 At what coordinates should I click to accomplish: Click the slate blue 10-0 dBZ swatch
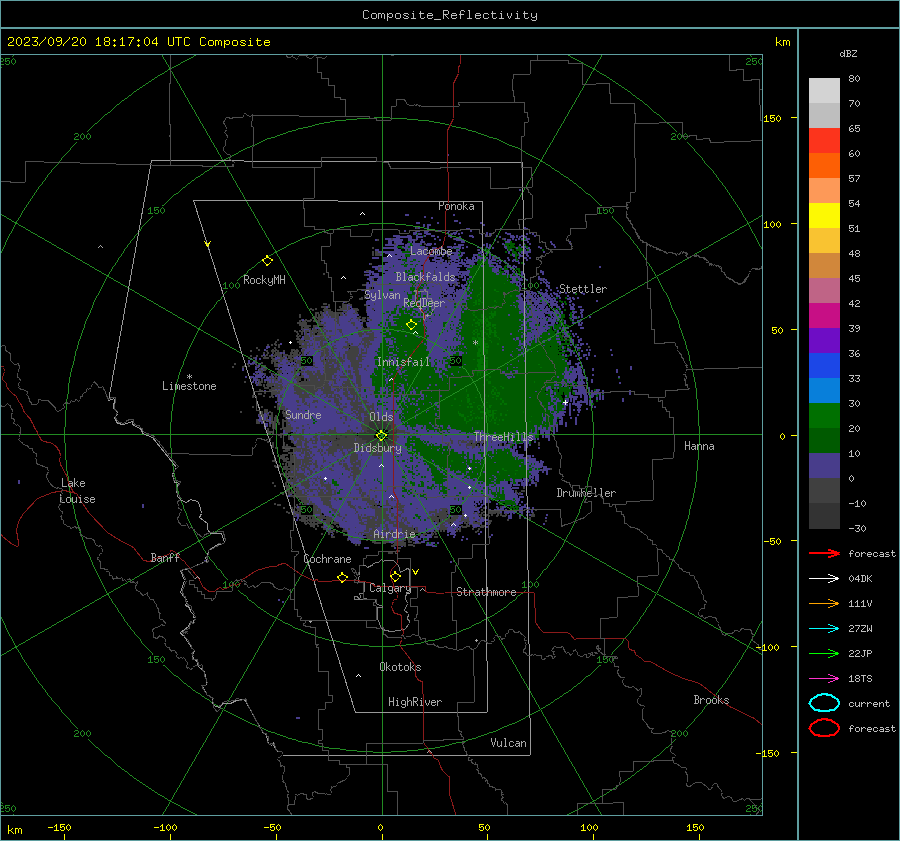(x=824, y=466)
